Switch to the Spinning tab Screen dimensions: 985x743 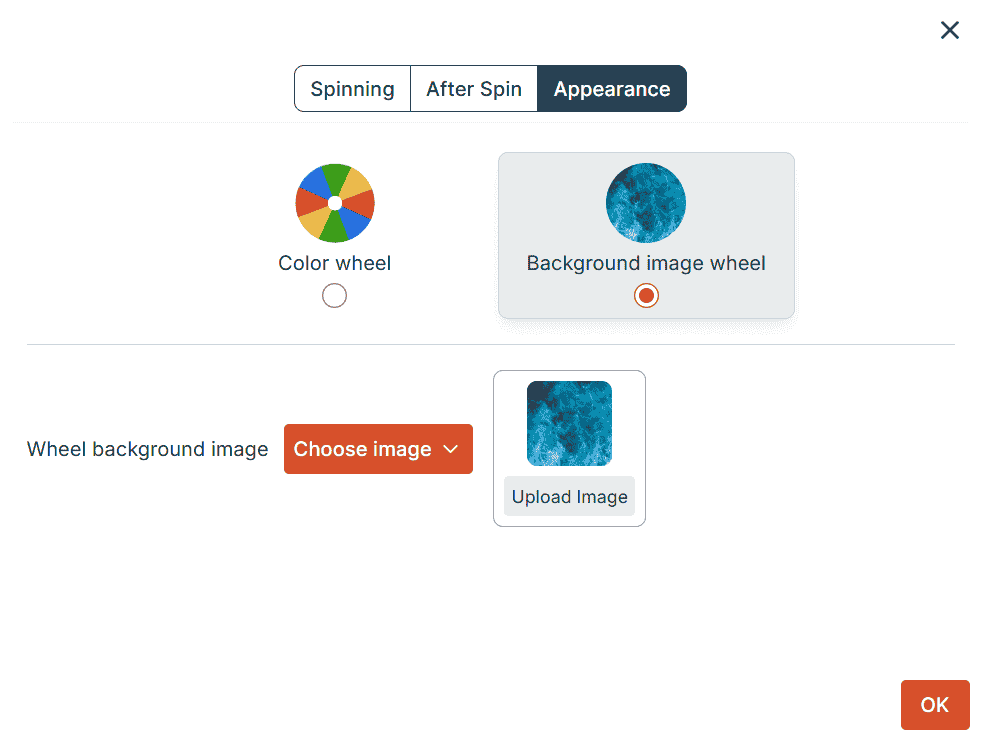[x=352, y=88]
